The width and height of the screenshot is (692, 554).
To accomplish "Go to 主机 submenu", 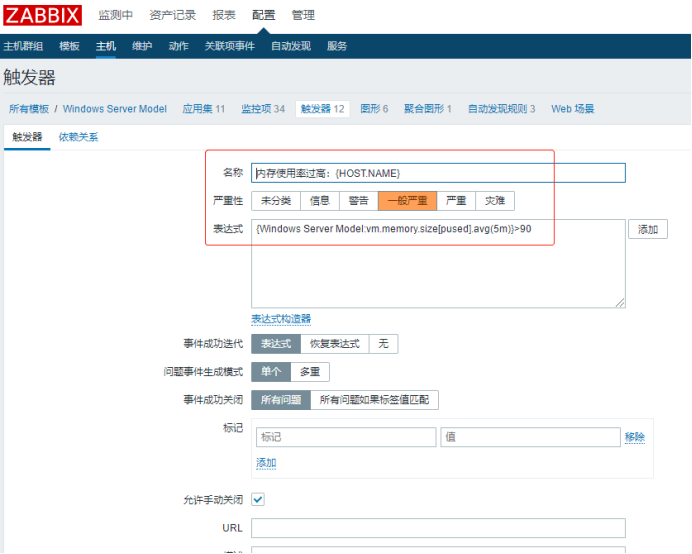I will 106,46.
